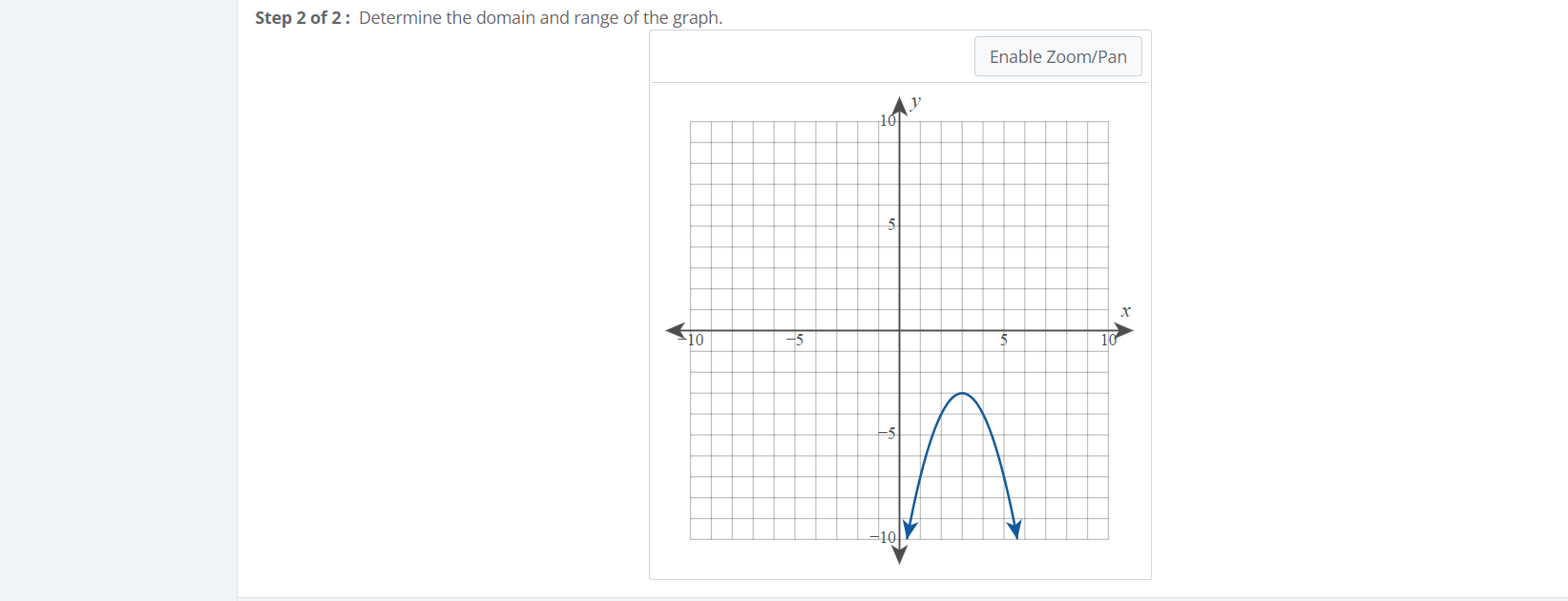
Task: Click the y-axis upward arrowhead
Action: click(899, 105)
